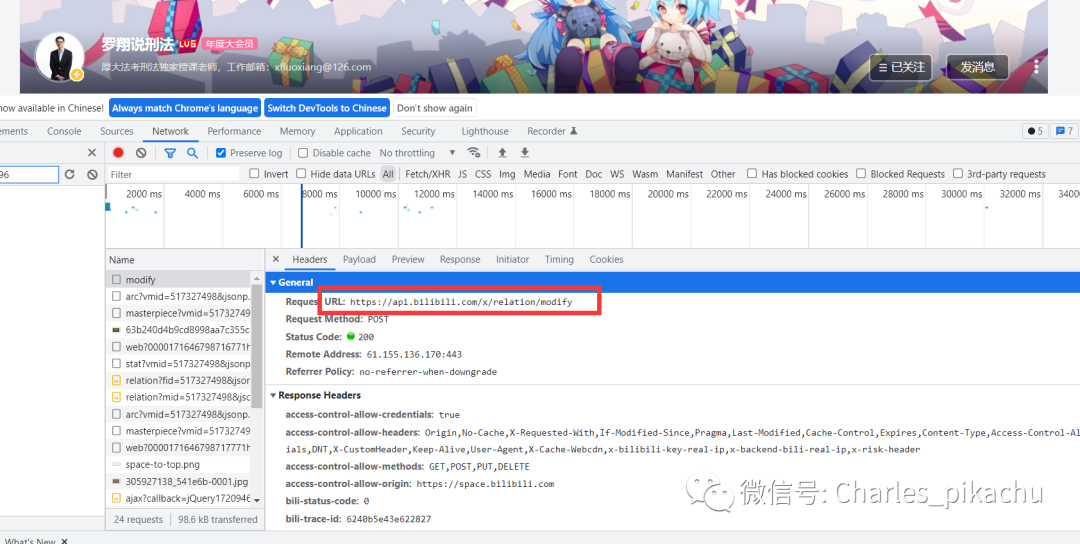Click the user avatar of 罗翔说刑法

pos(60,56)
